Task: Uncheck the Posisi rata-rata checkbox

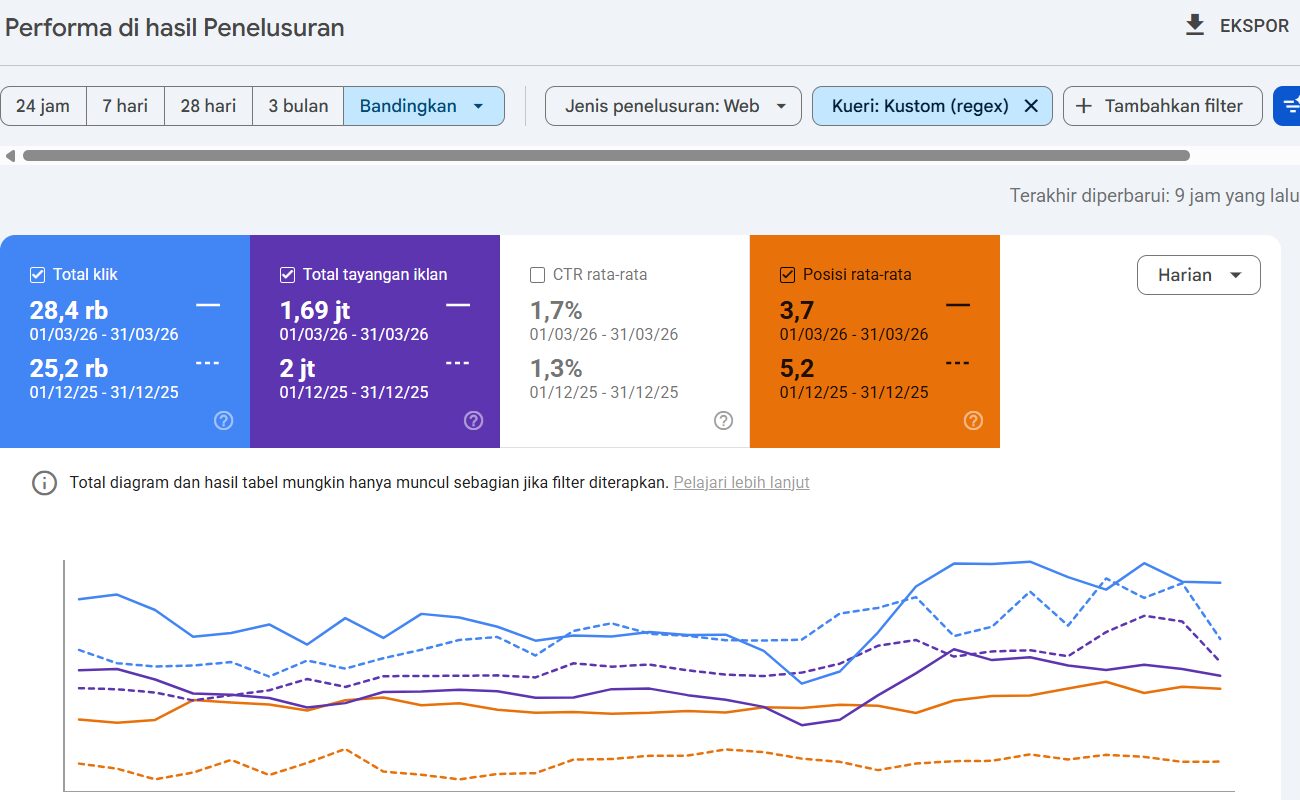Action: point(788,275)
